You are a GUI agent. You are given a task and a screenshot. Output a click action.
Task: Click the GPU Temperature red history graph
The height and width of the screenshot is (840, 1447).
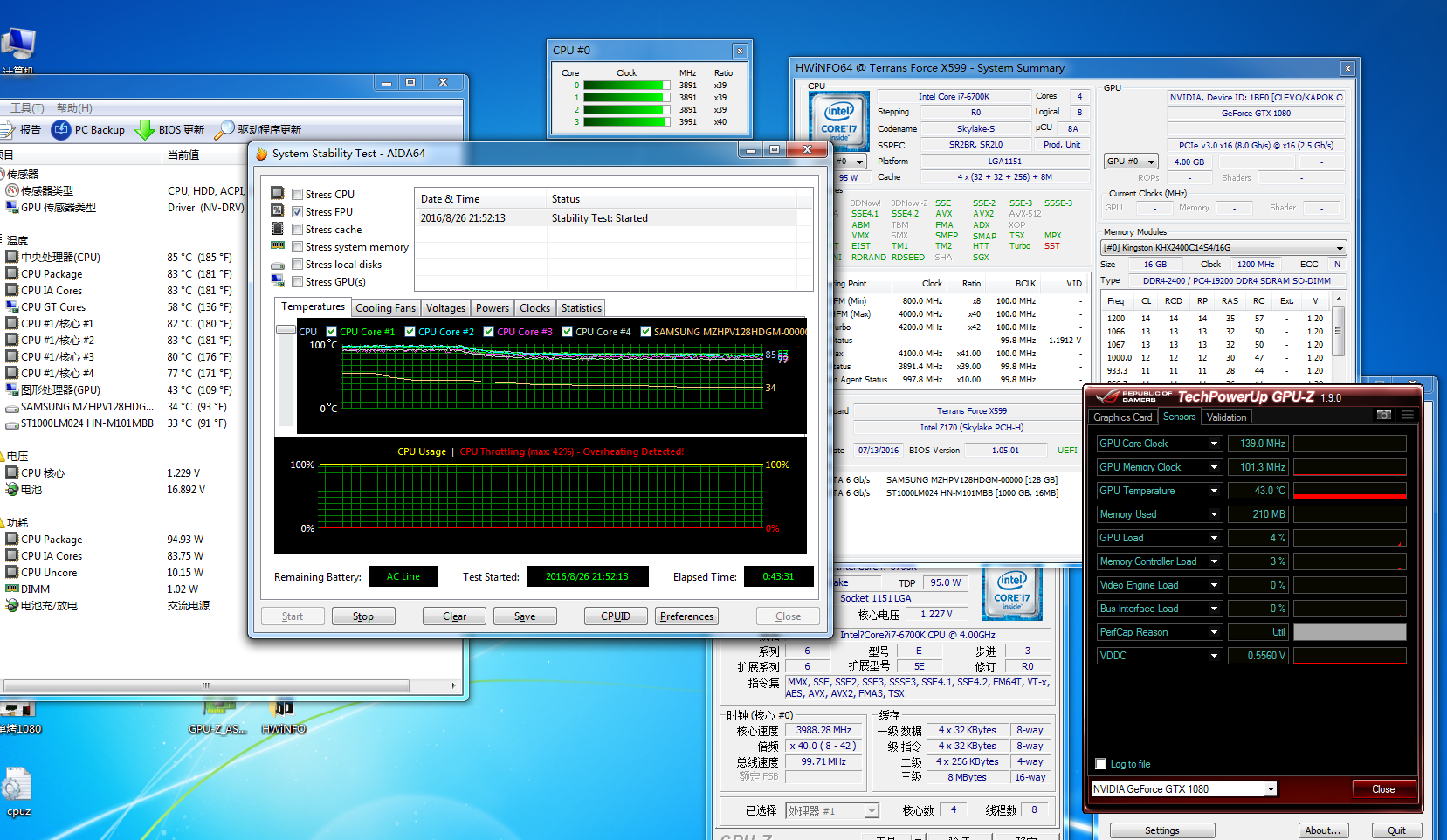click(1350, 491)
